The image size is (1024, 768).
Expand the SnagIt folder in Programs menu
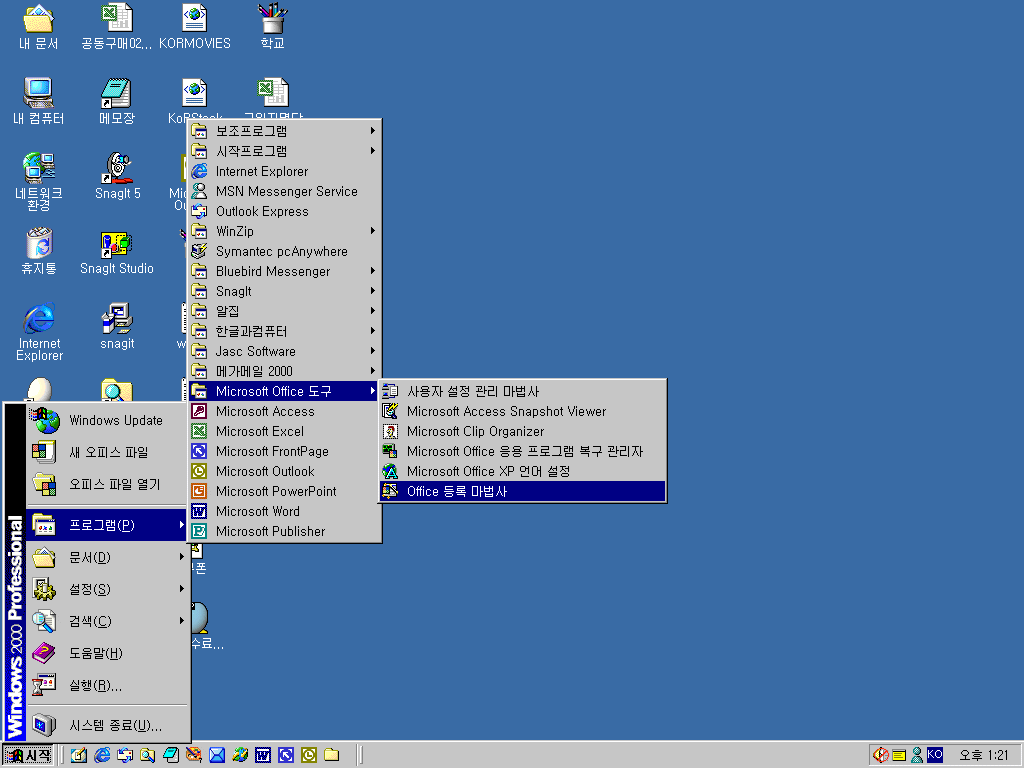coord(284,291)
